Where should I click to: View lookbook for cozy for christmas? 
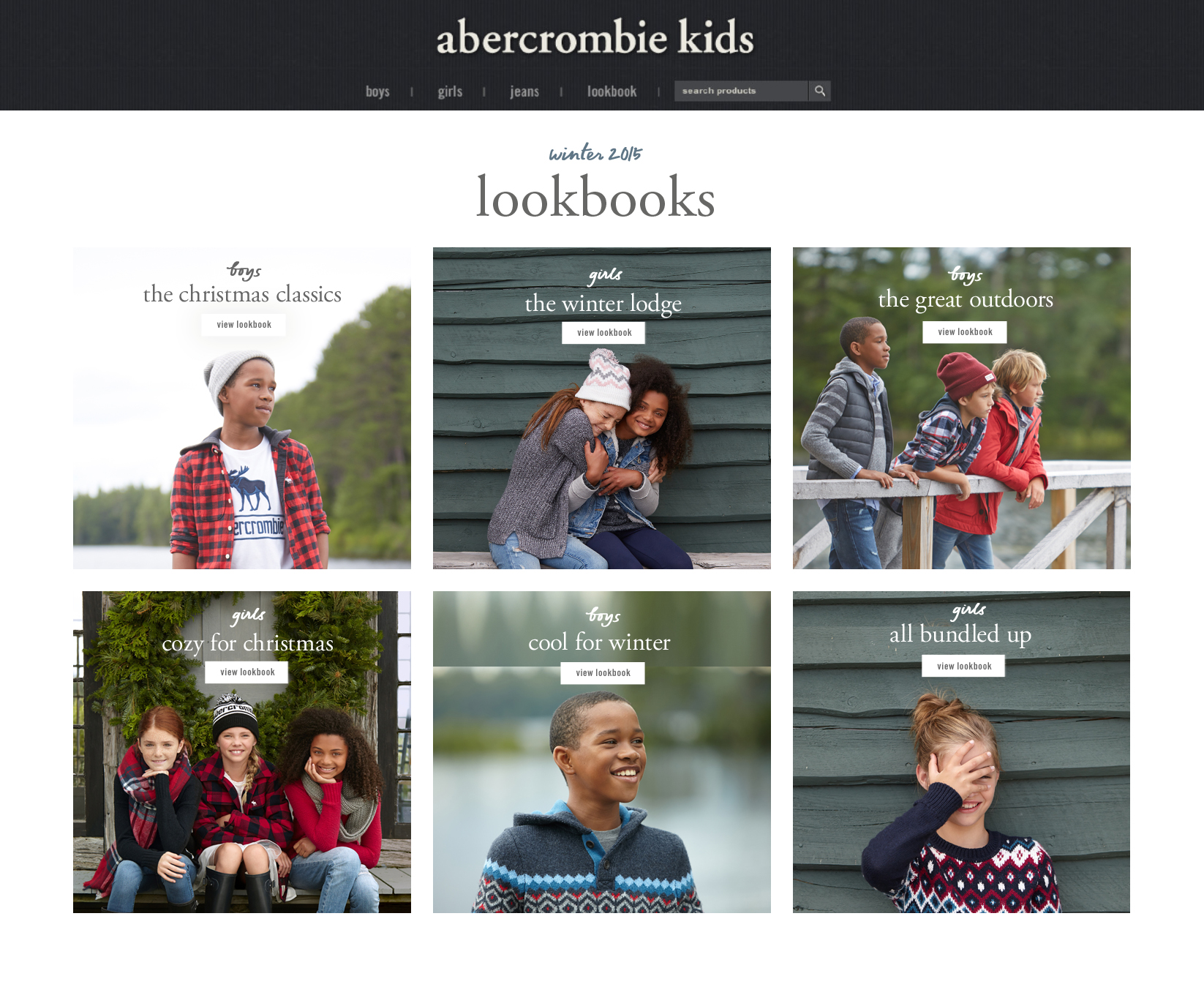[x=247, y=672]
